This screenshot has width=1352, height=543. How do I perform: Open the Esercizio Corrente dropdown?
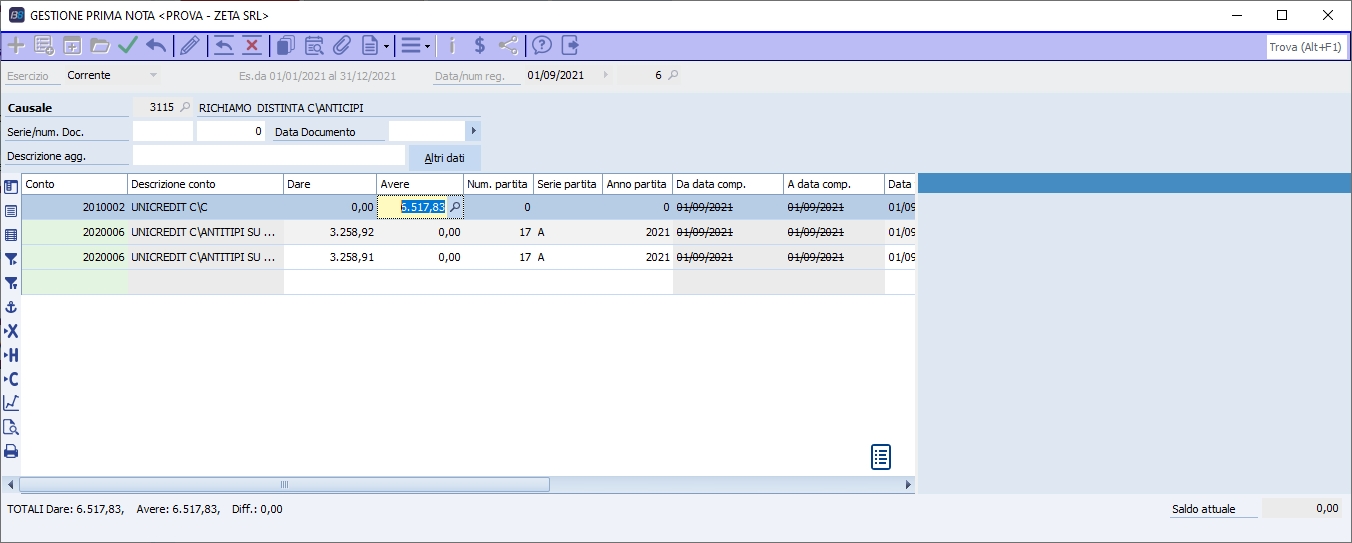153,75
